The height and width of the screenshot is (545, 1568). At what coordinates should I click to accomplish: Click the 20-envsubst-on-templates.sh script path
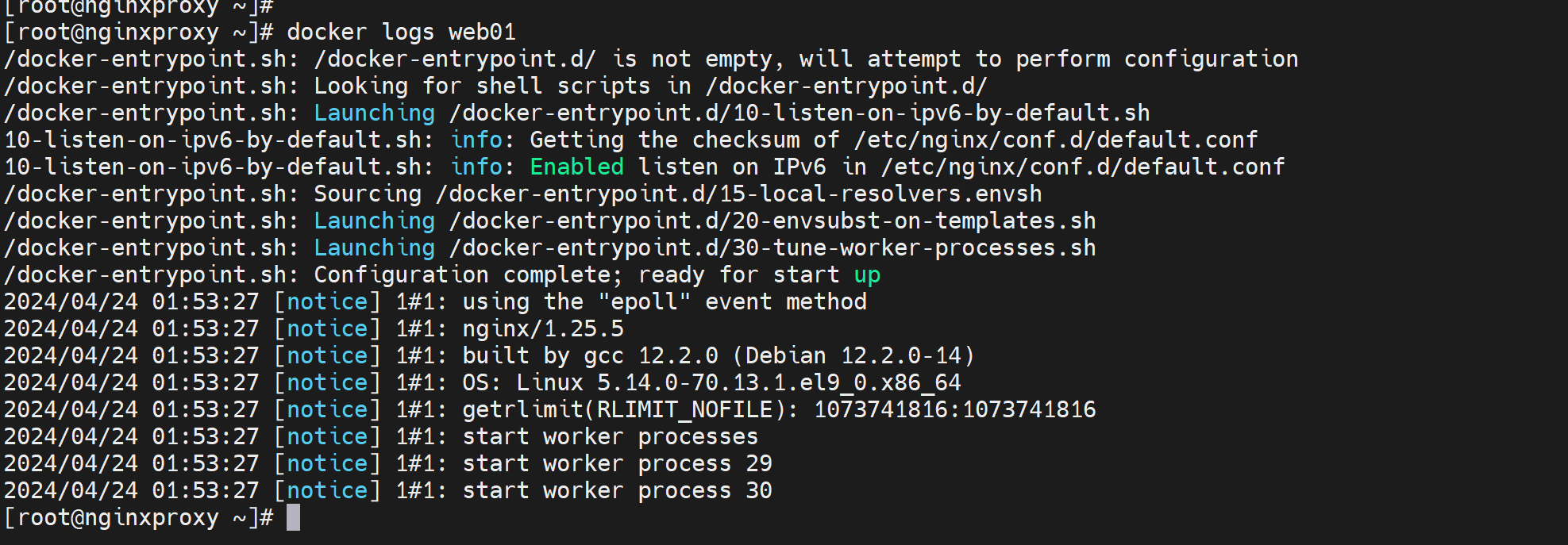click(772, 221)
